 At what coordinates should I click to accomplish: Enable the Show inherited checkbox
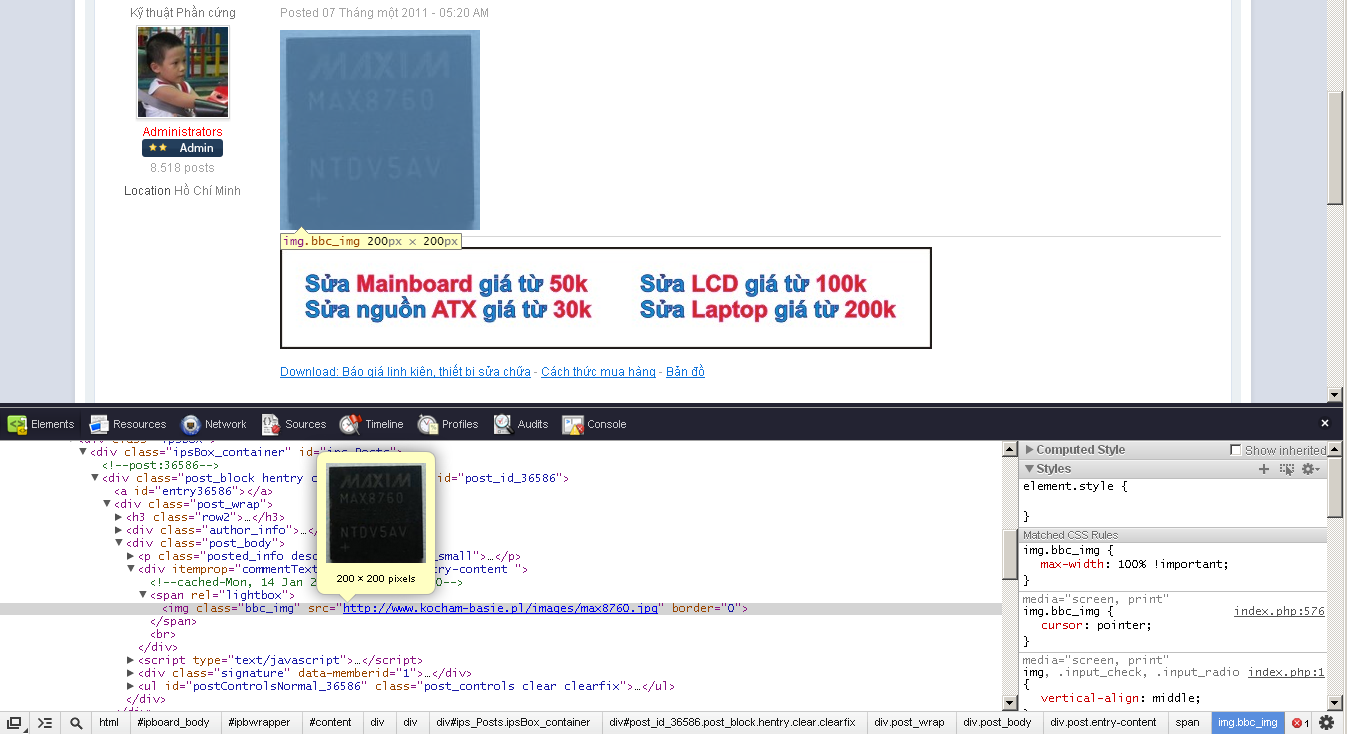click(1236, 450)
